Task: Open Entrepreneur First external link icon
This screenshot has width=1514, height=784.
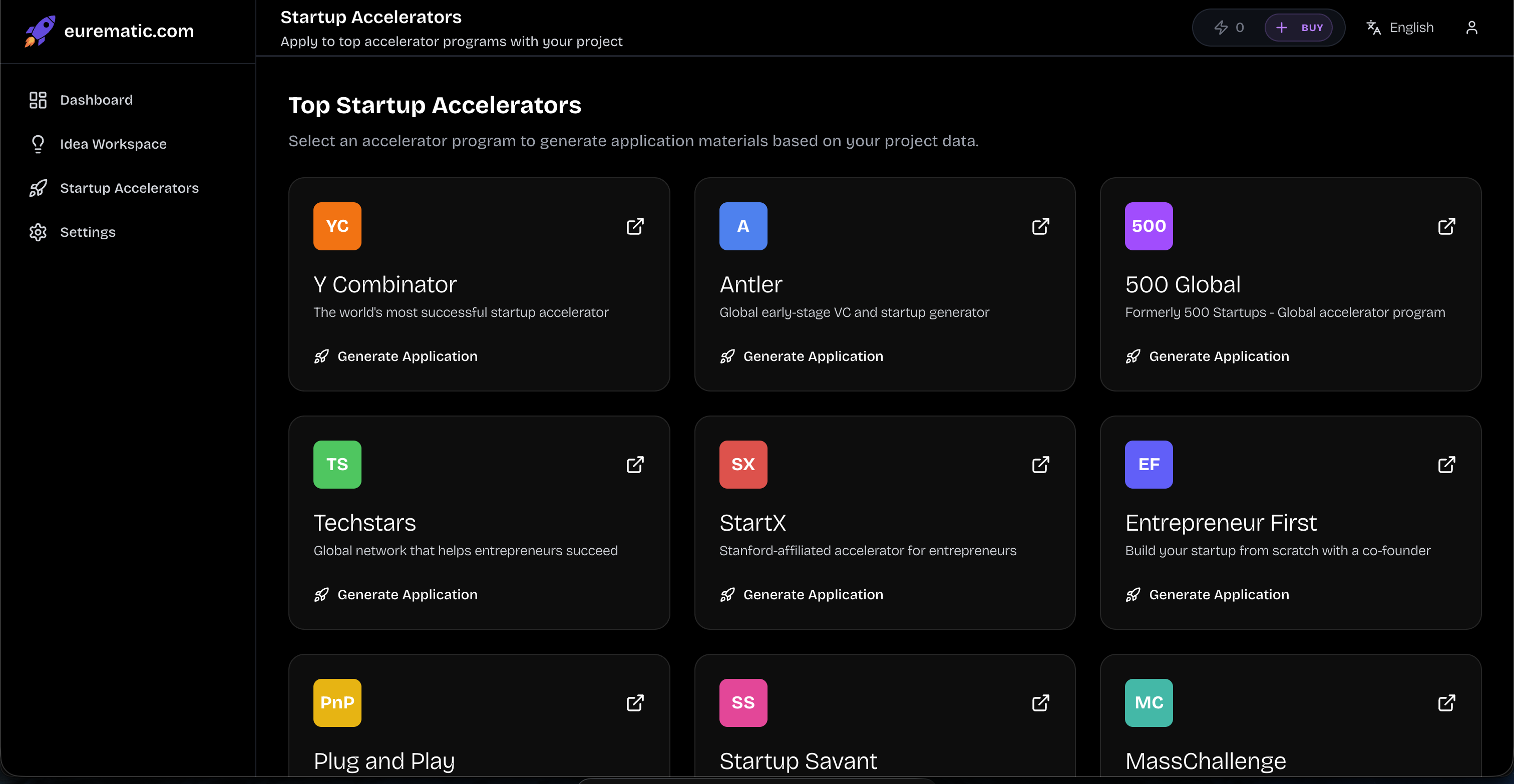Action: tap(1446, 464)
